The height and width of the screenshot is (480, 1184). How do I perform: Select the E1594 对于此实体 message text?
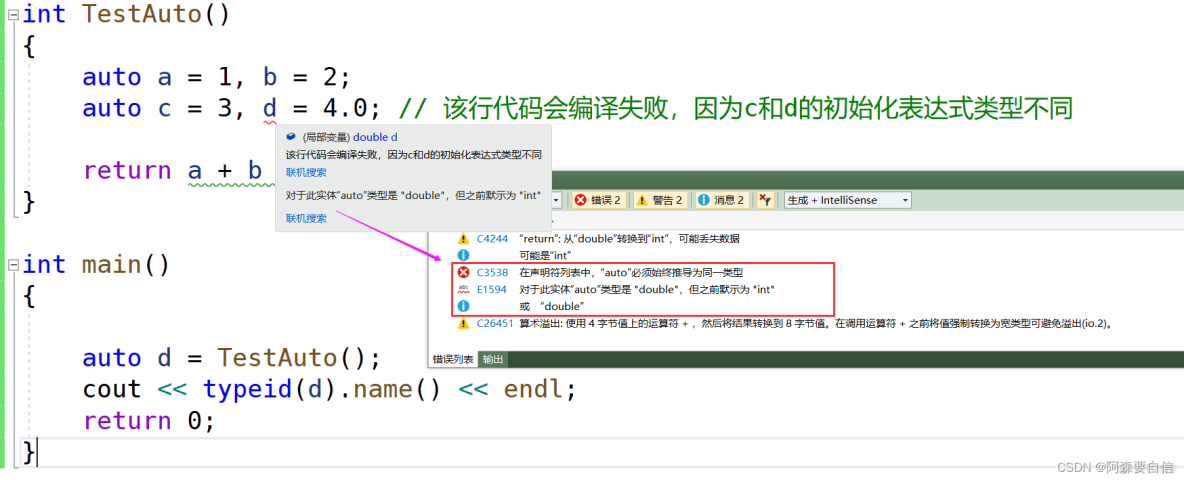(648, 289)
